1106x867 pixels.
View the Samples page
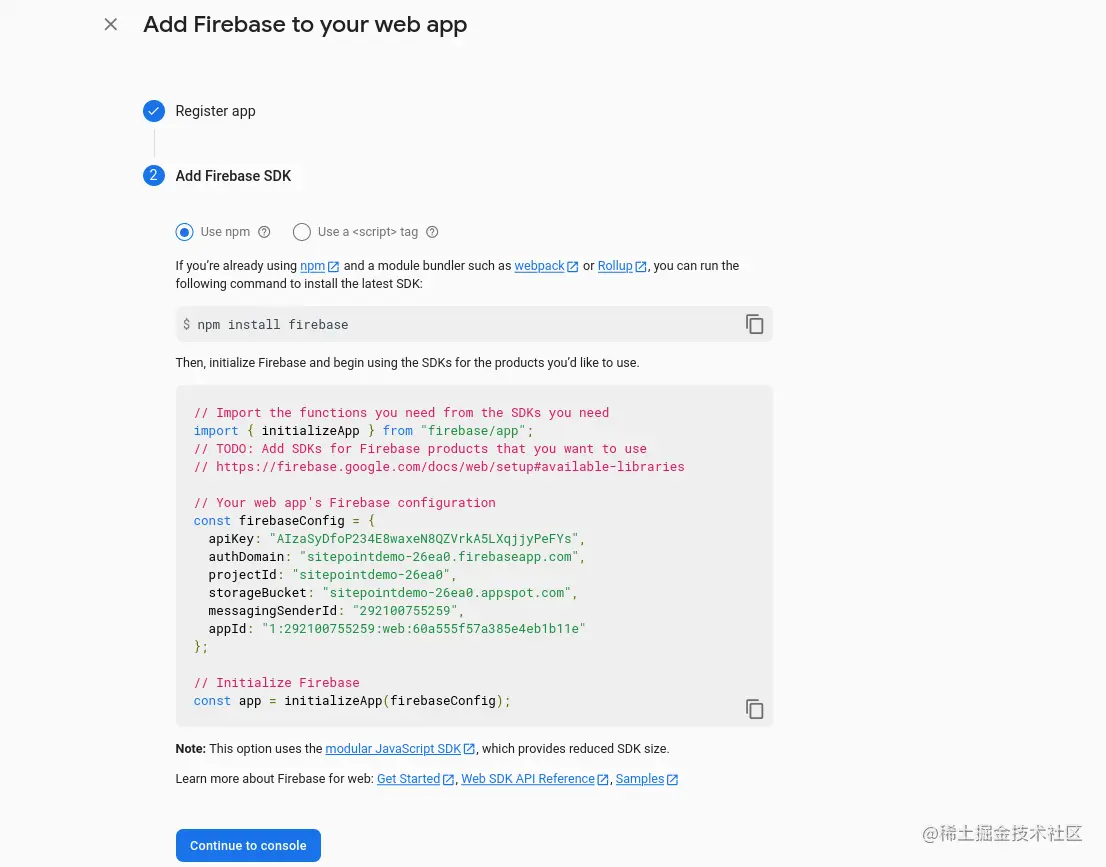click(640, 778)
